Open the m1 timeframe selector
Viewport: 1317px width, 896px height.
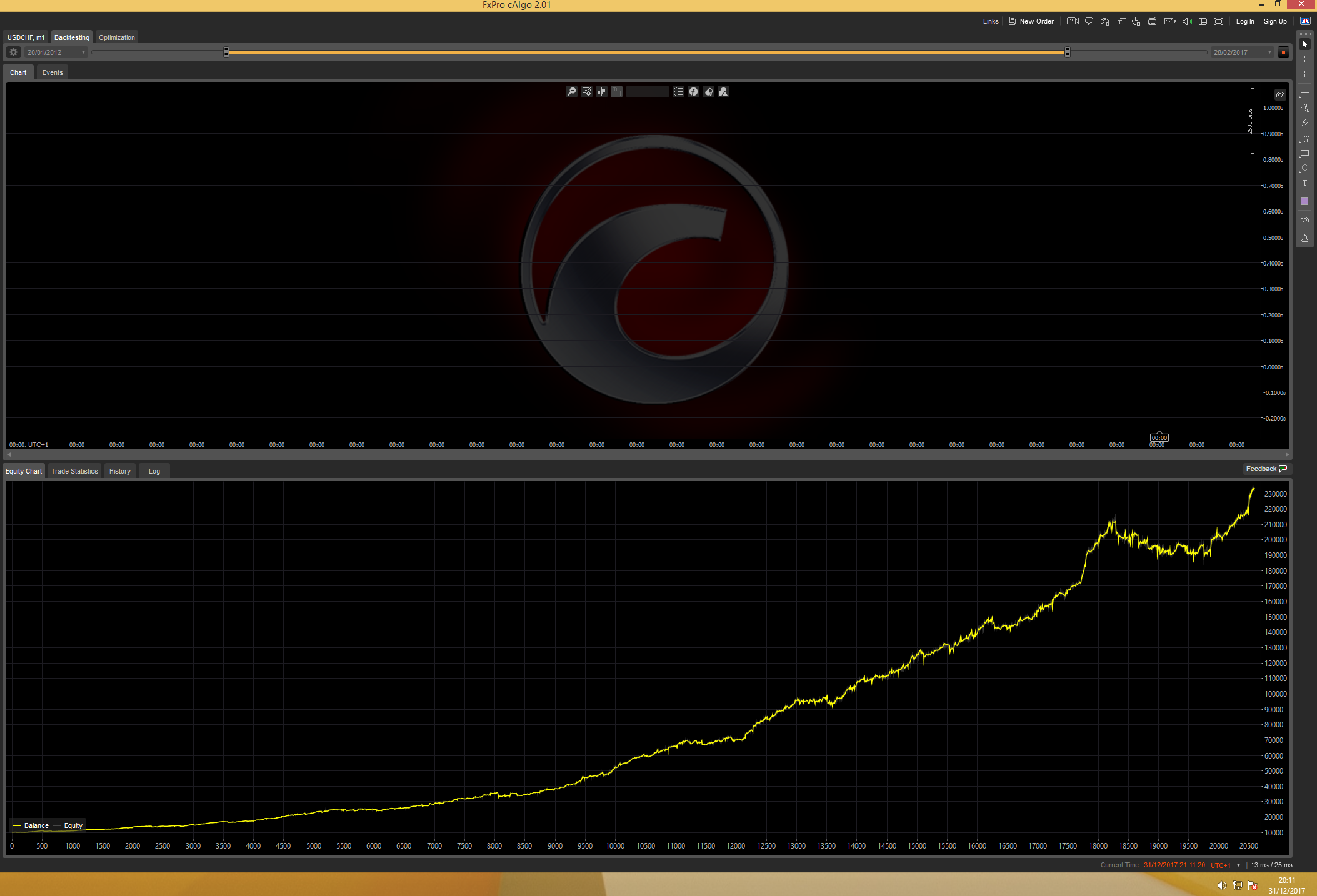click(616, 92)
